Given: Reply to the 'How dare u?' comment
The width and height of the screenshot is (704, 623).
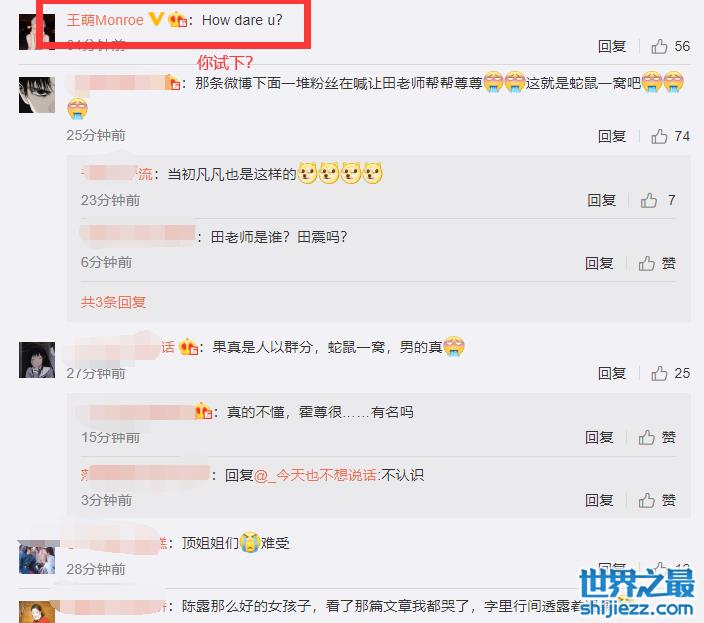Looking at the screenshot, I should pyautogui.click(x=612, y=46).
